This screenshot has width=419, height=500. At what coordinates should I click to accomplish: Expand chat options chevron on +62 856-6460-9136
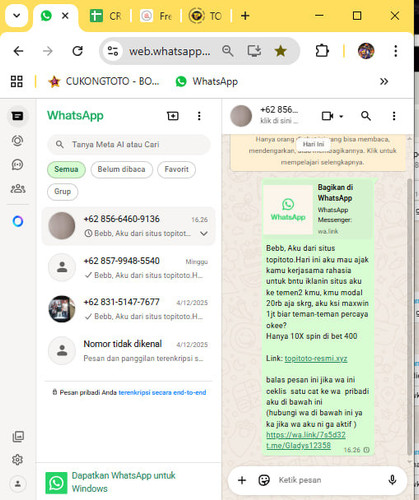click(x=204, y=234)
